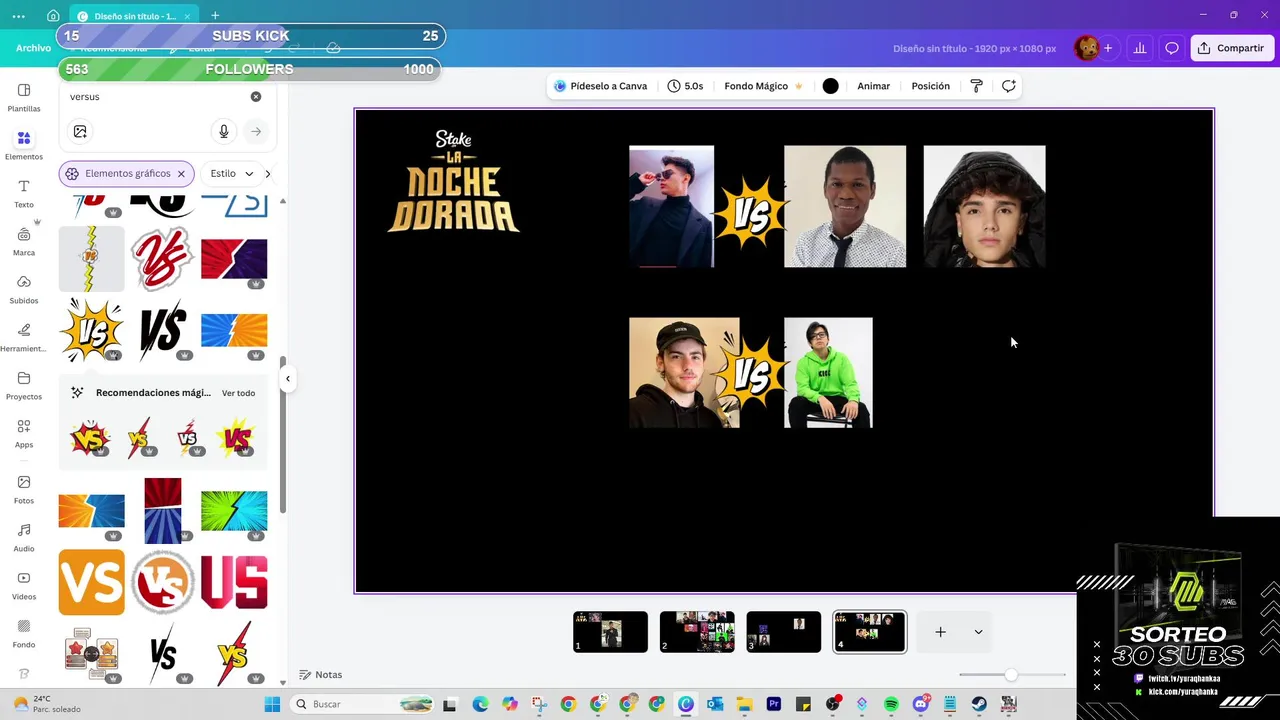The height and width of the screenshot is (720, 1280).
Task: Open Spotify from the taskbar
Action: (891, 704)
